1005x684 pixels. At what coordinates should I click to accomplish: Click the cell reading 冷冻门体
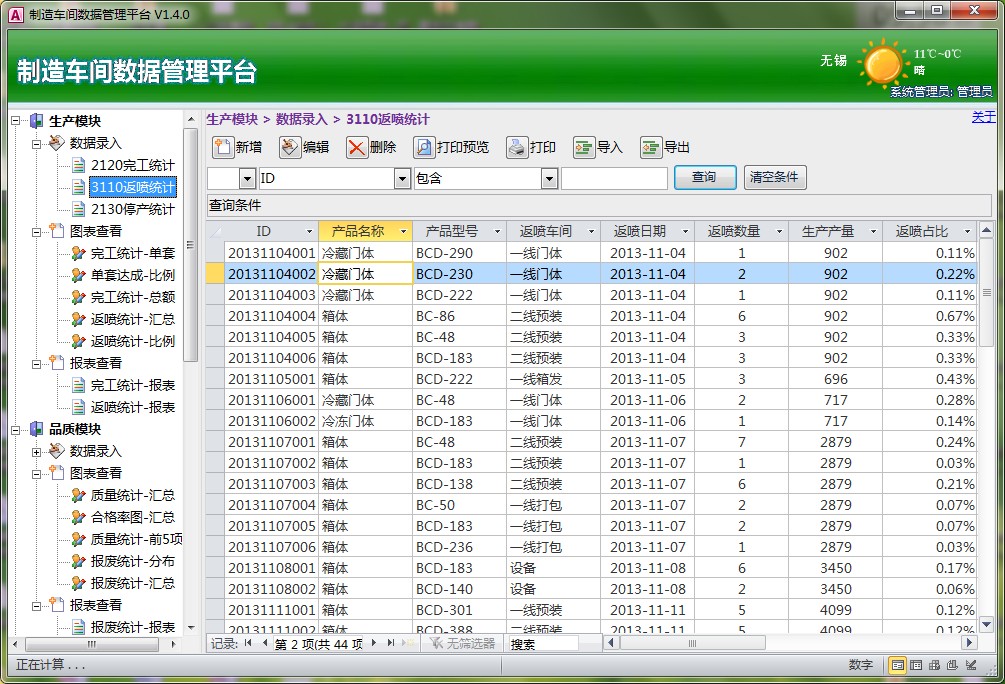point(365,421)
